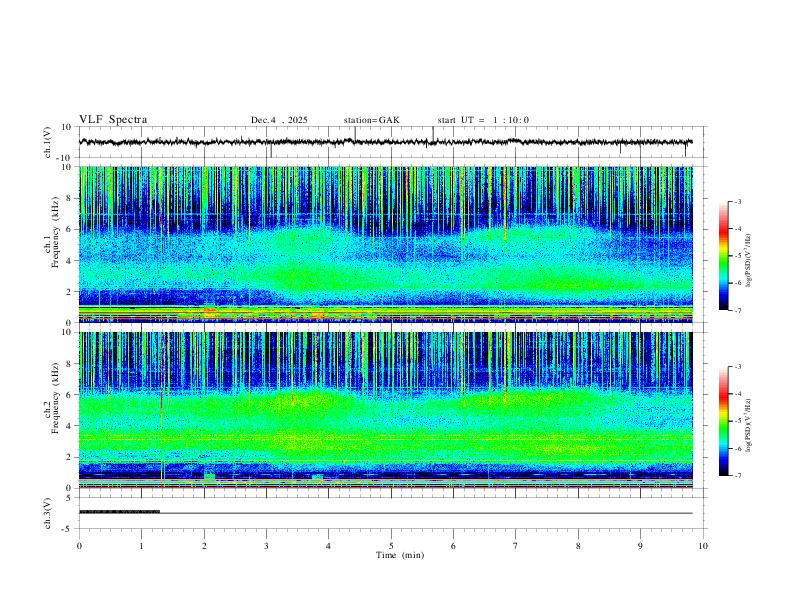The height and width of the screenshot is (612, 792).
Task: Click the "6" kHz tick label of the ch.1 spectrogram
Action: coord(69,229)
